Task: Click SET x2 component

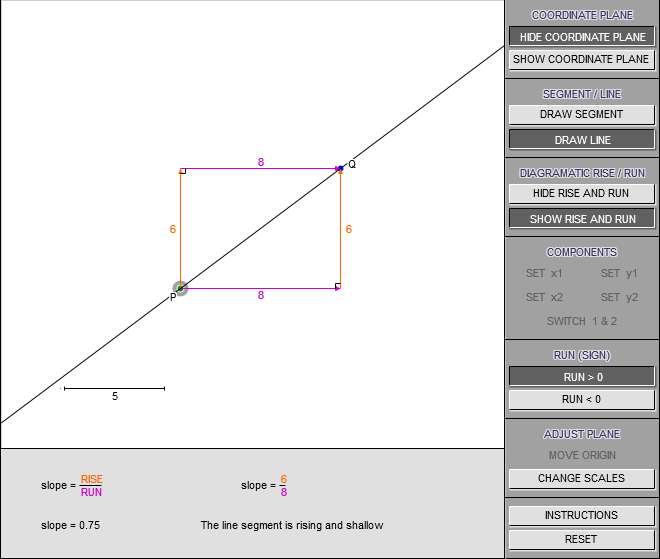Action: point(544,297)
